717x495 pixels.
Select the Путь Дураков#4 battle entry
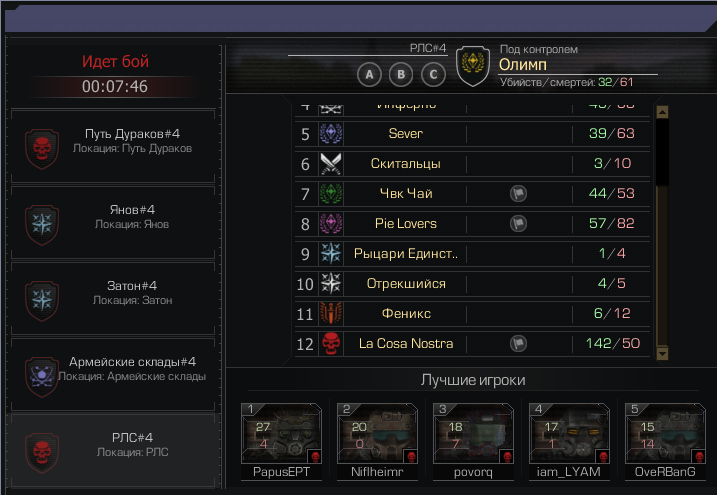point(113,146)
